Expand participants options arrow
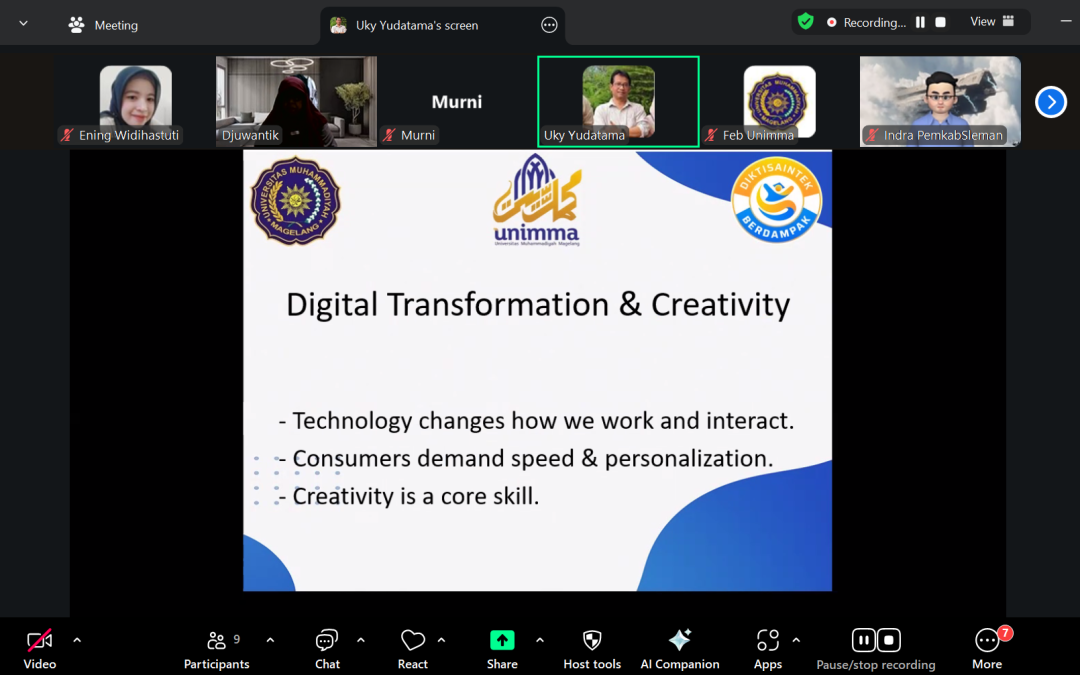 (270, 641)
